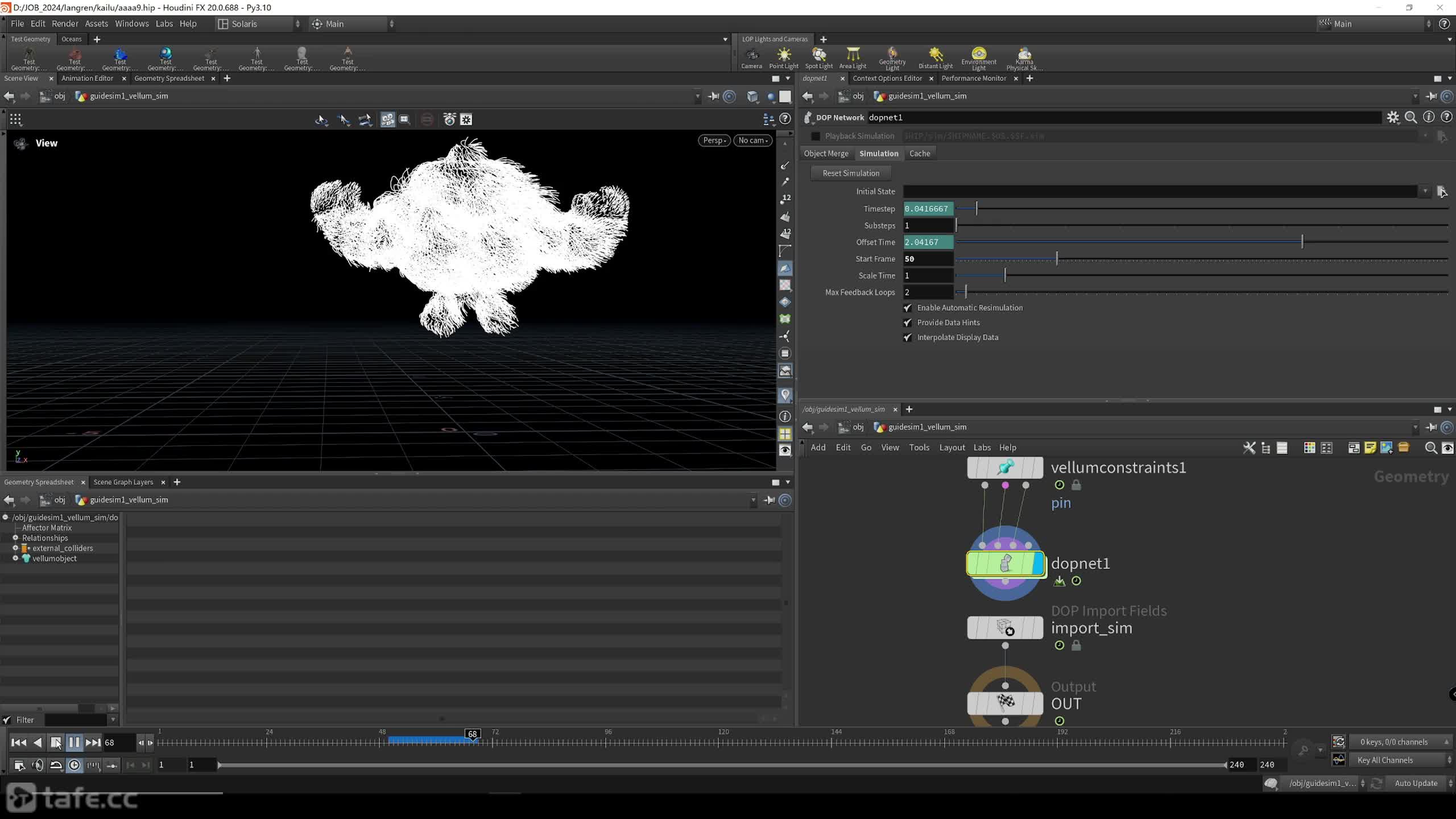Select the OUT output node
The image size is (1456, 819).
click(x=1005, y=703)
